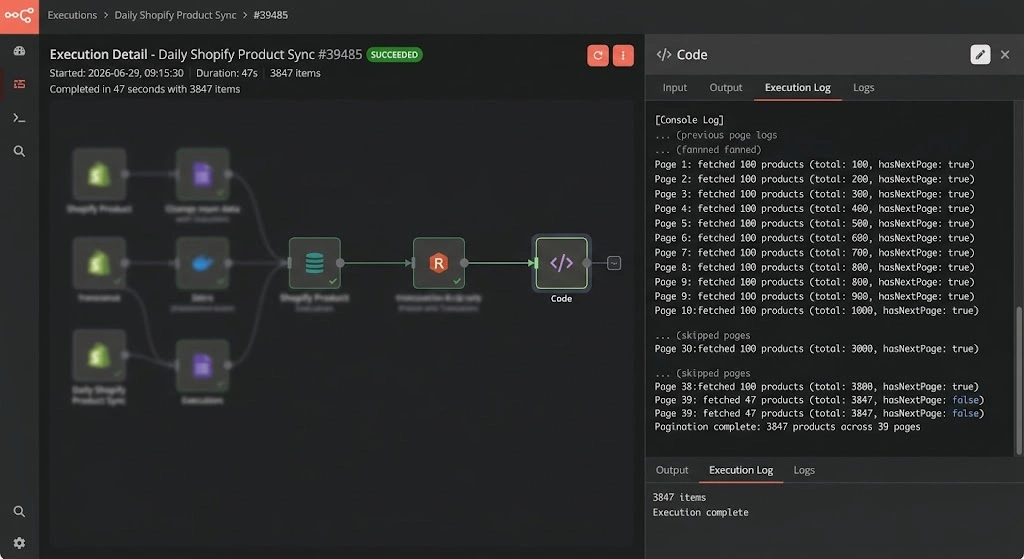Click the "Page 1: fetched 100 products" log line

[814, 165]
